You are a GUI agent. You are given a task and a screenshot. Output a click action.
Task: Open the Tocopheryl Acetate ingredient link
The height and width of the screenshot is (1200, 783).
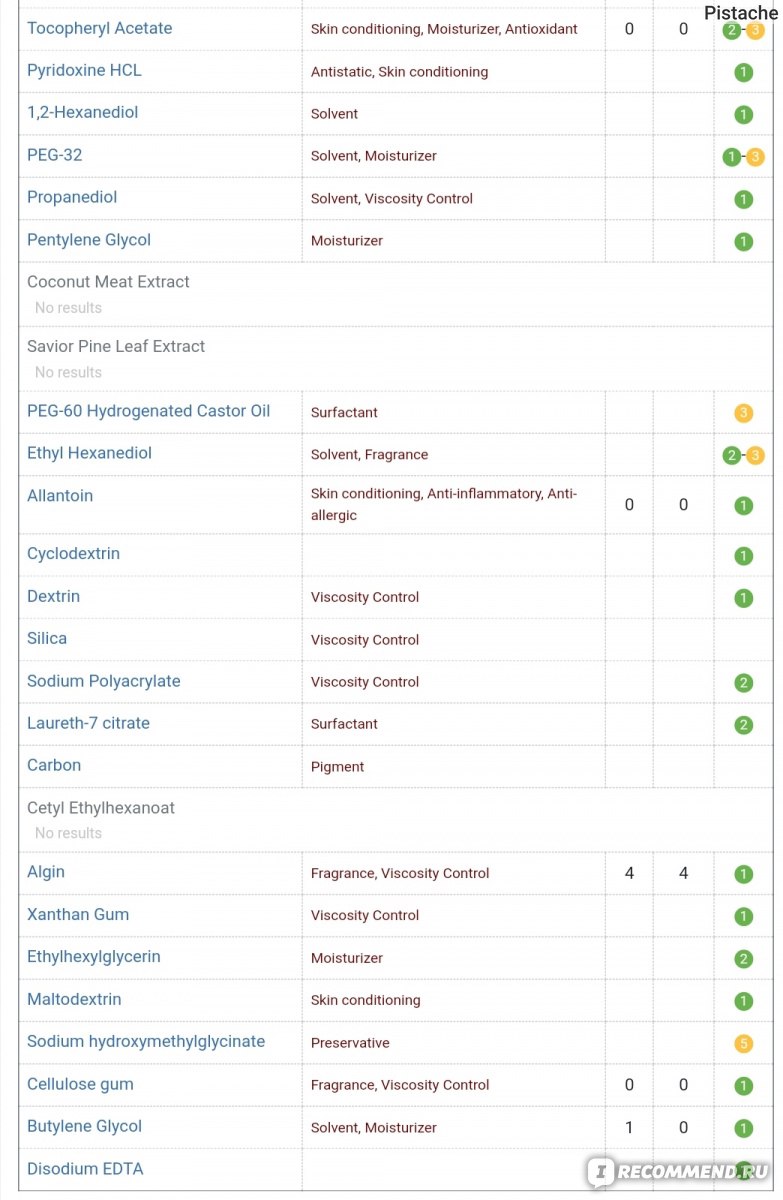coord(99,28)
